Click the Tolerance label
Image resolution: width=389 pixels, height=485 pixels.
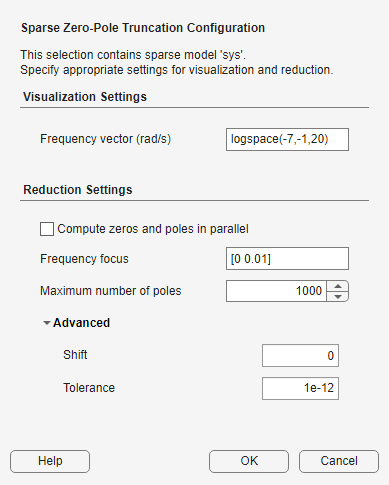[89, 388]
